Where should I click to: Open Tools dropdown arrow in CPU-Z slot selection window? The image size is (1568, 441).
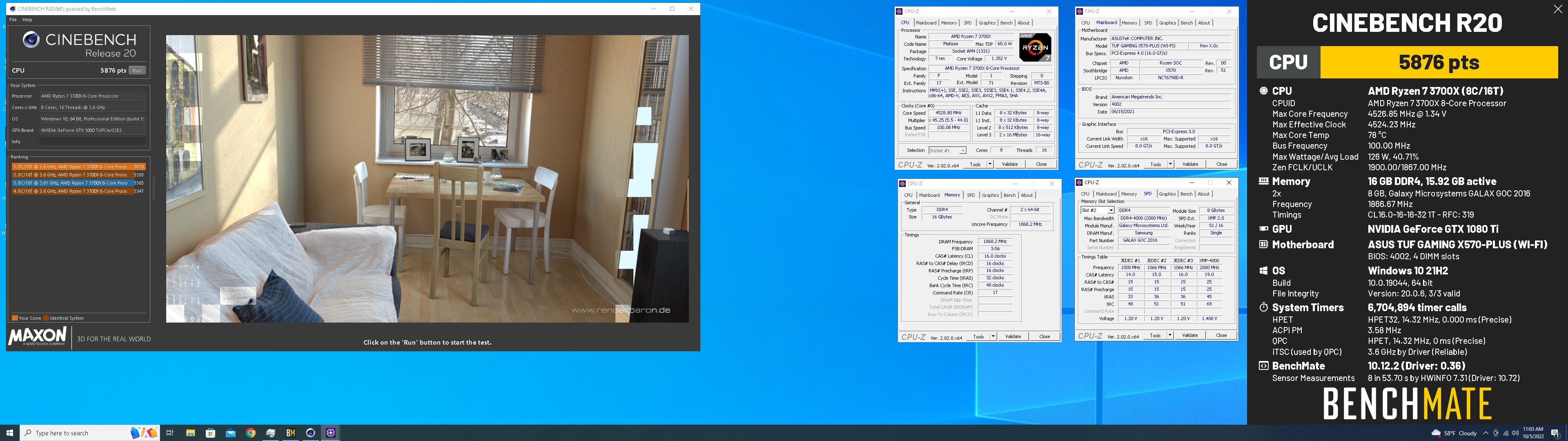tap(1170, 335)
